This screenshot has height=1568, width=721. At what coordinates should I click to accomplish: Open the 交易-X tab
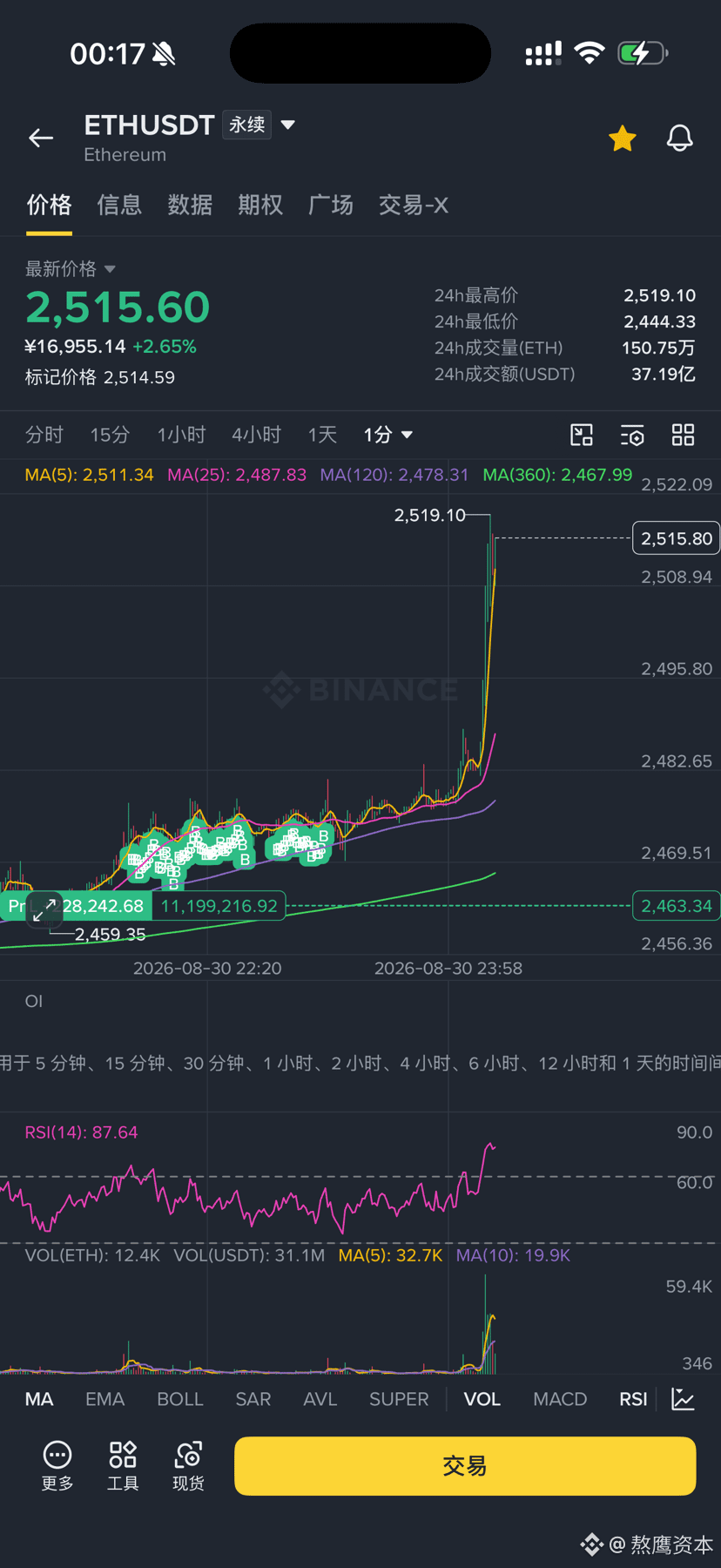pyautogui.click(x=414, y=206)
